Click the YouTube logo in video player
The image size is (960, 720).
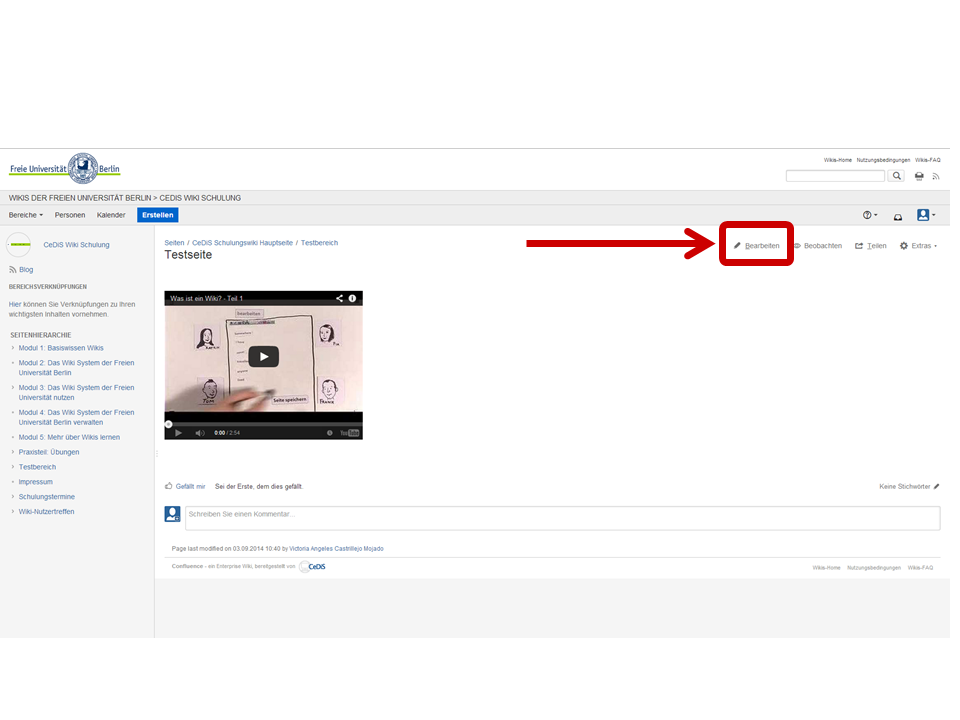(x=350, y=433)
